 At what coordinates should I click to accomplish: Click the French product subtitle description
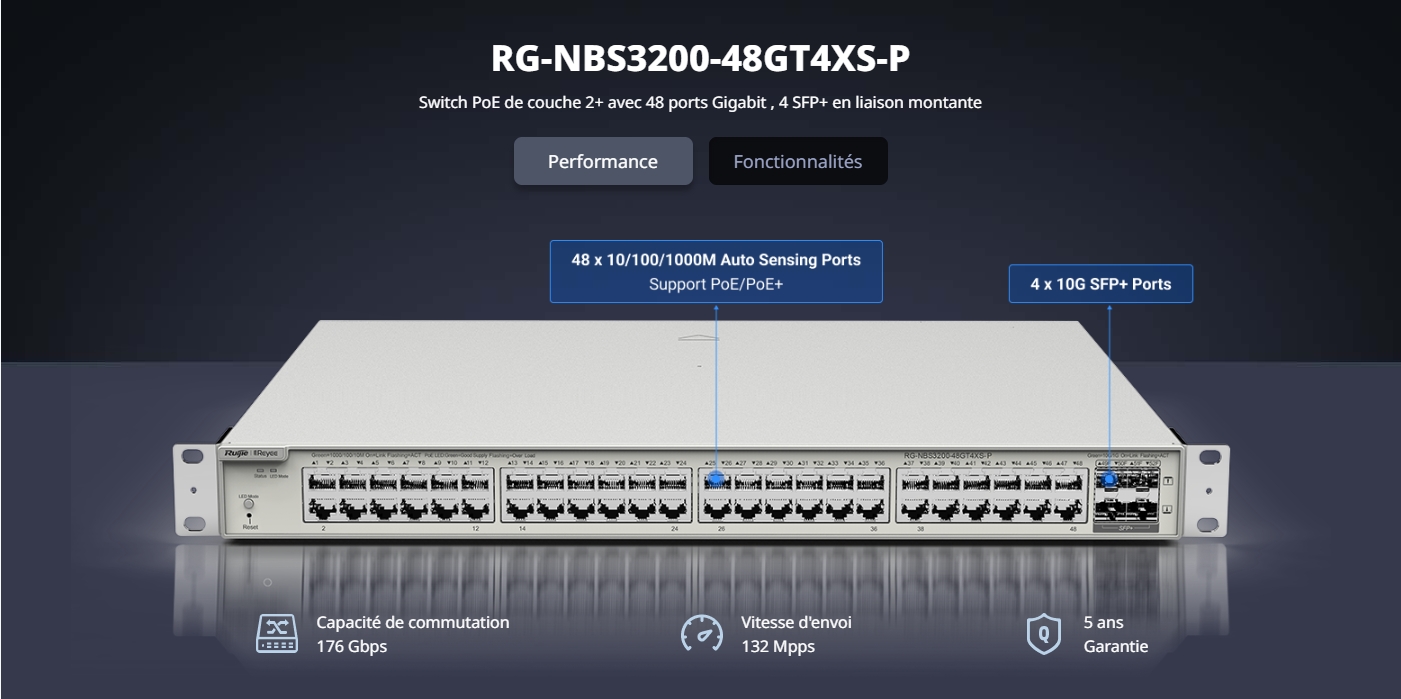point(700,103)
